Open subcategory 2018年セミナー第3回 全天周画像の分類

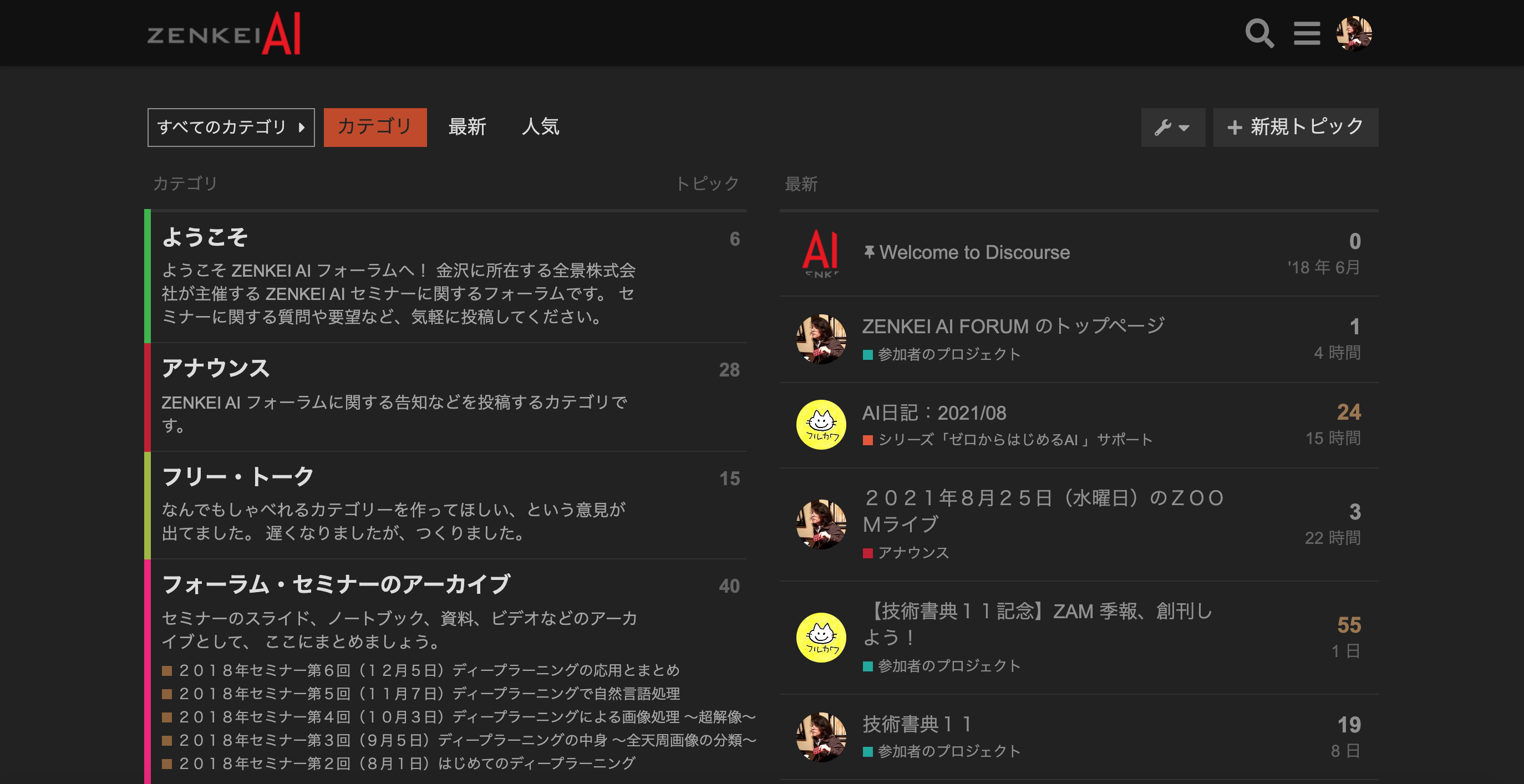tap(459, 740)
